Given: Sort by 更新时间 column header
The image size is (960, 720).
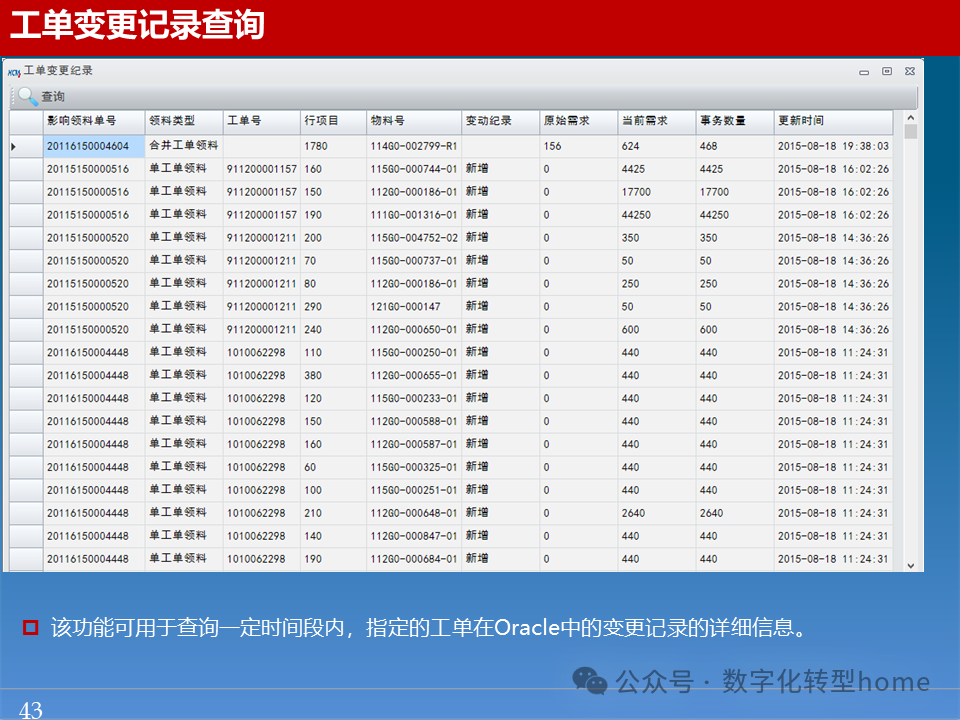Looking at the screenshot, I should pos(833,121).
